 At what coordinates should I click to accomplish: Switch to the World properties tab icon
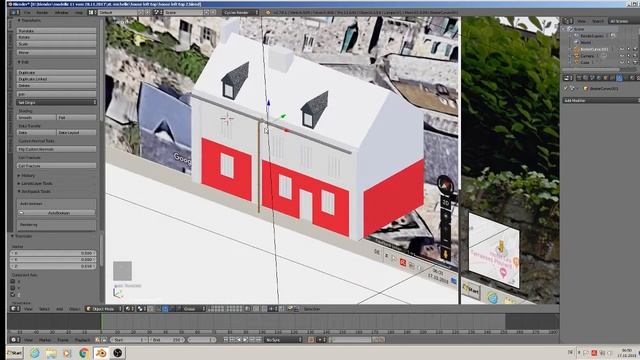599,78
